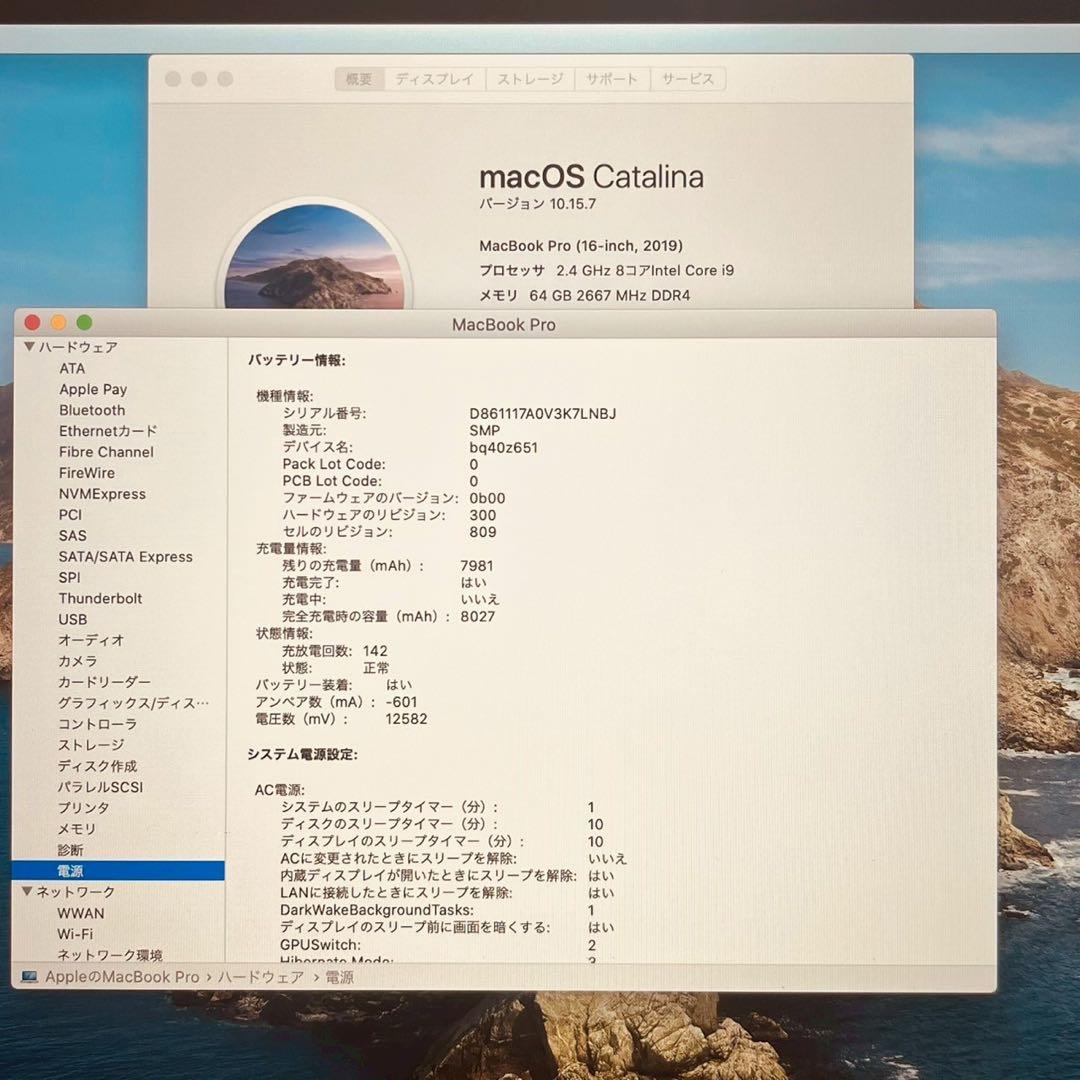Select 診断 in the sidebar
The height and width of the screenshot is (1080, 1080).
click(70, 850)
